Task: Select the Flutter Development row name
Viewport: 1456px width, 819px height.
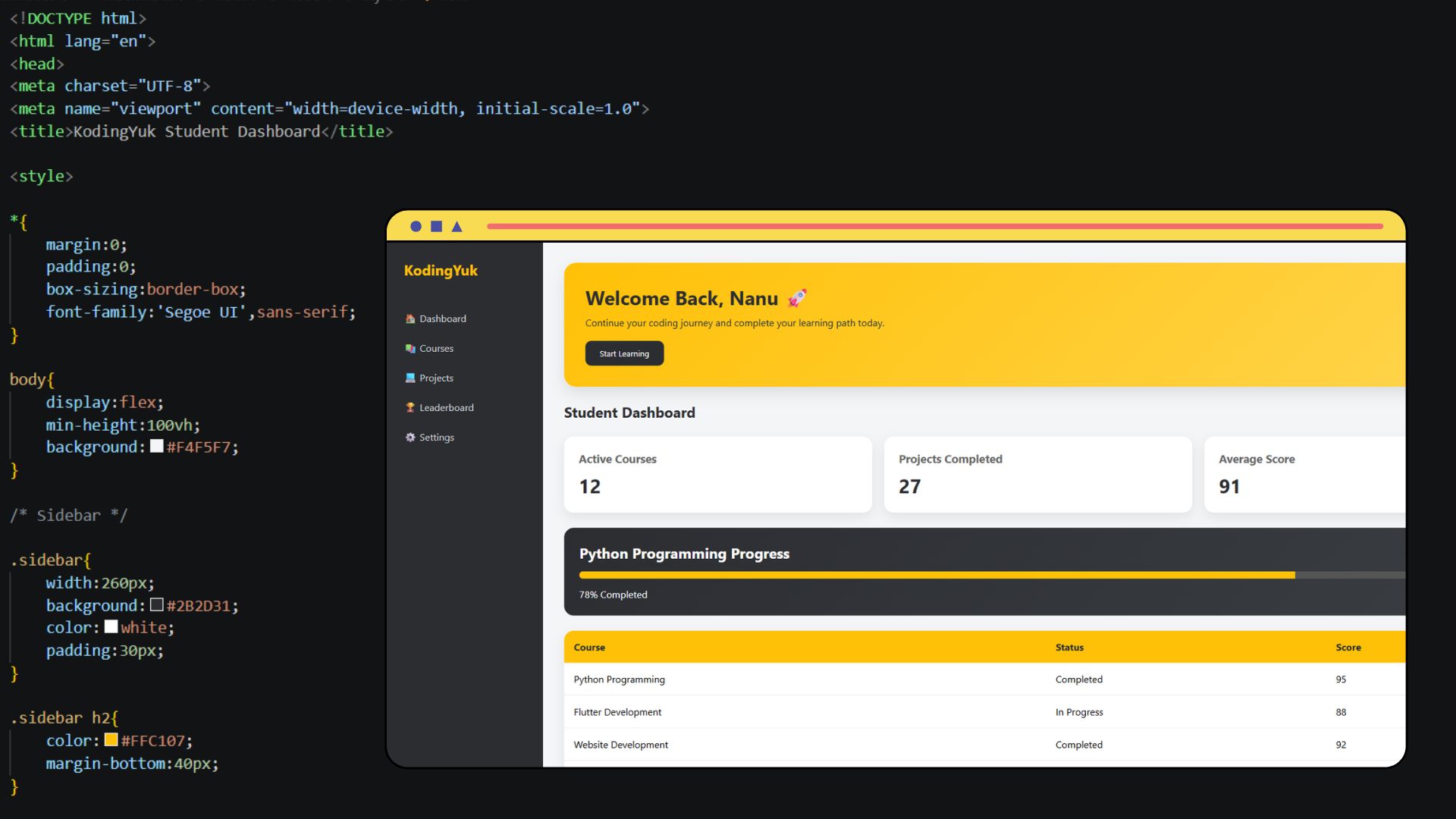Action: [617, 712]
